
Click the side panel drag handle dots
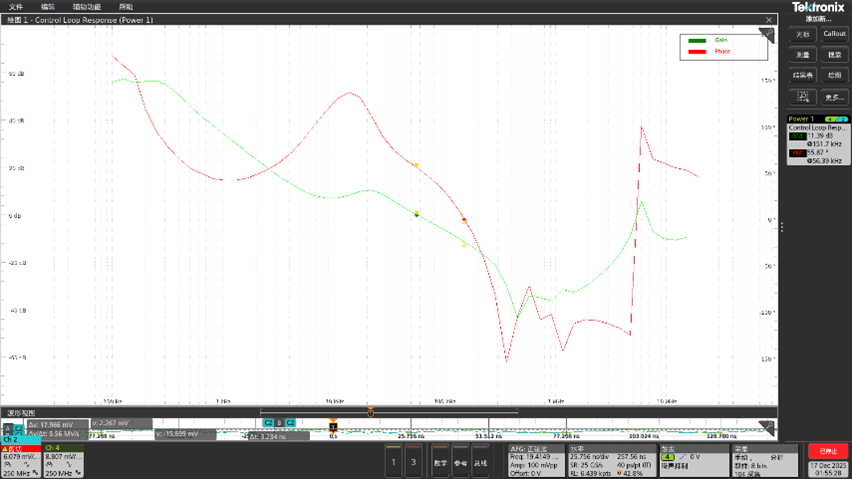tap(782, 227)
